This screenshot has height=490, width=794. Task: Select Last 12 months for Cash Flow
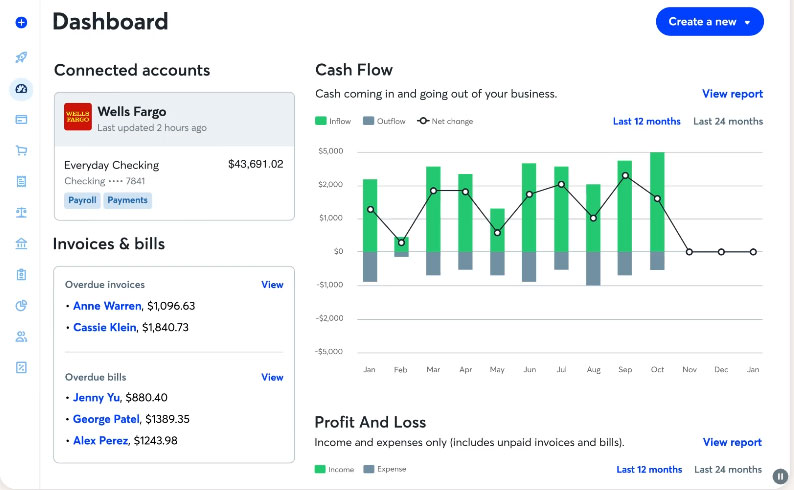(x=646, y=122)
